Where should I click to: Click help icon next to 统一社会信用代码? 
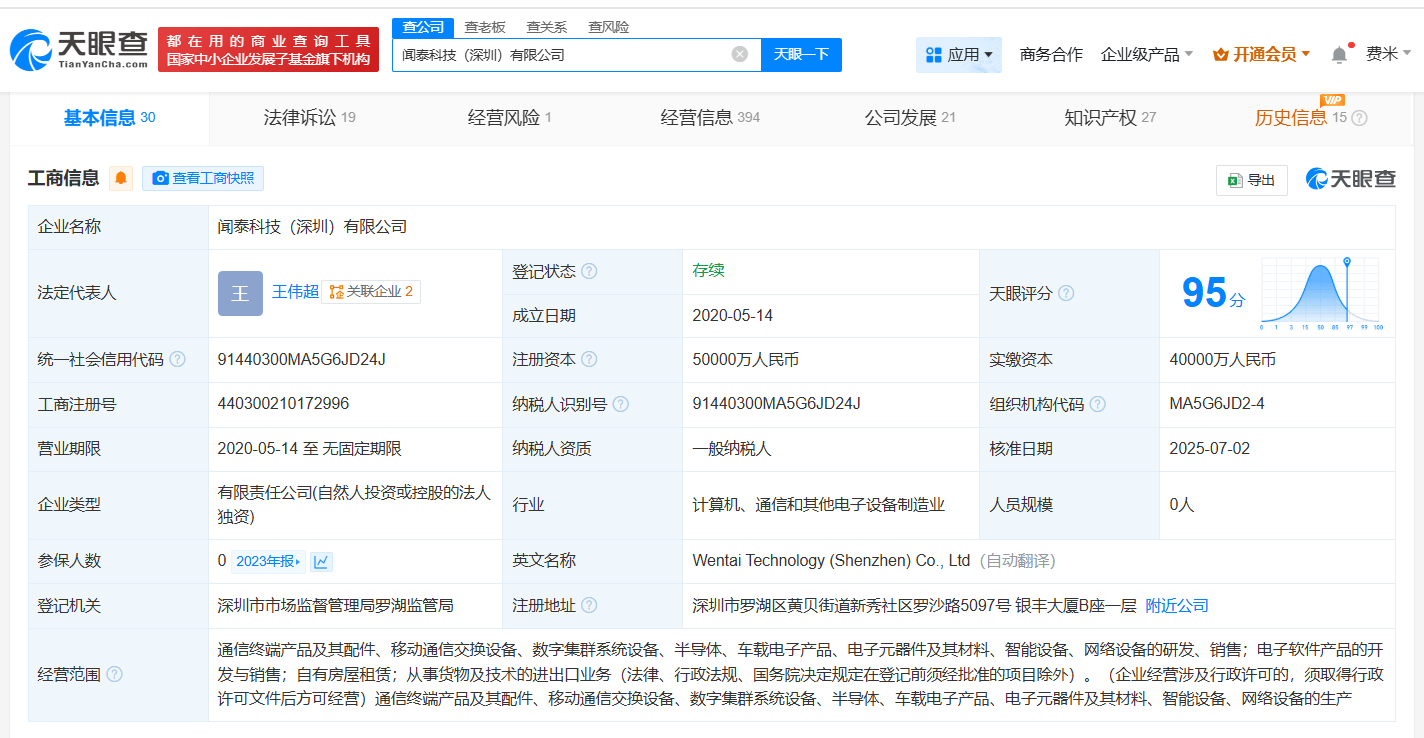point(177,359)
